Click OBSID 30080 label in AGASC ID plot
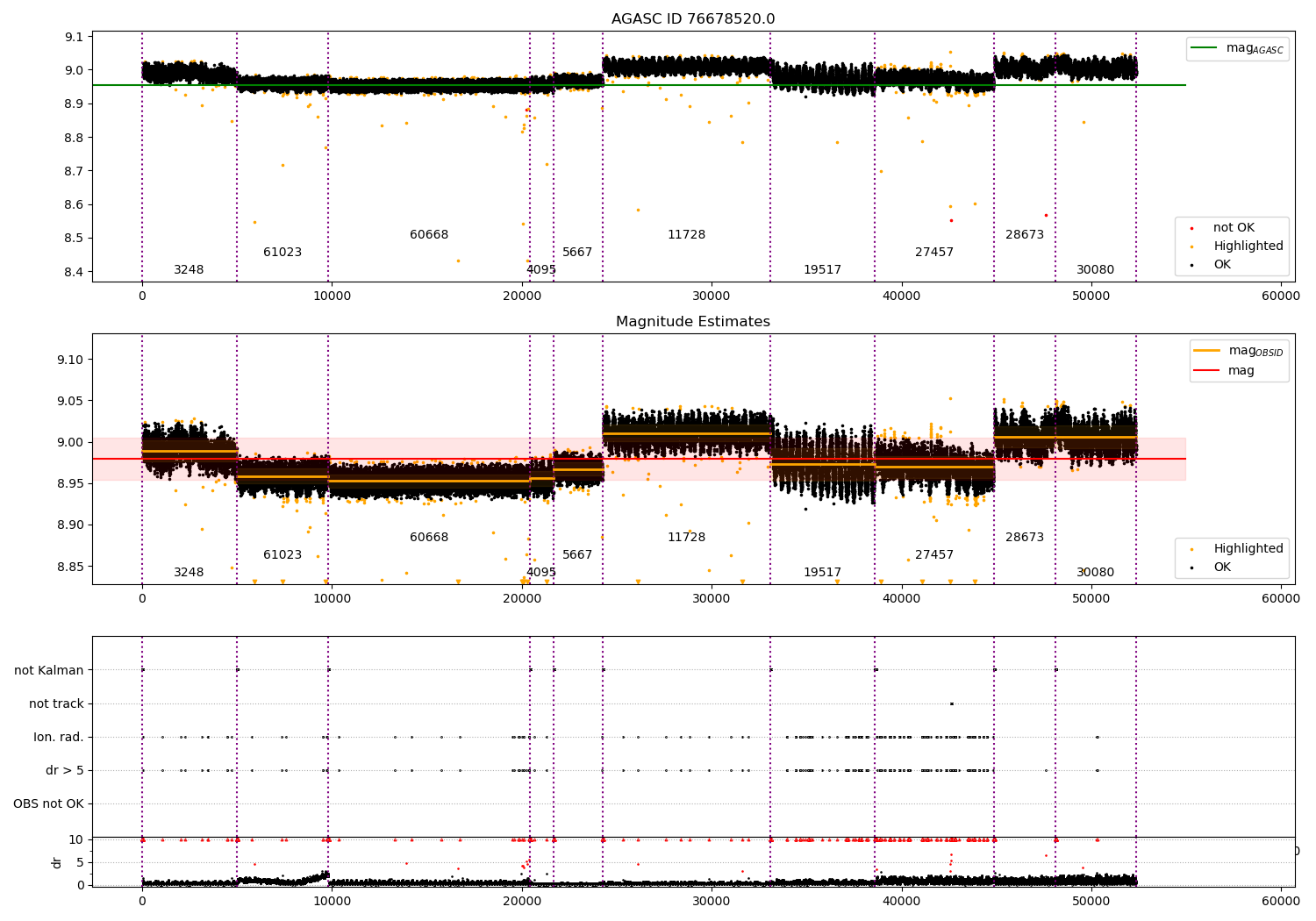 point(1096,270)
